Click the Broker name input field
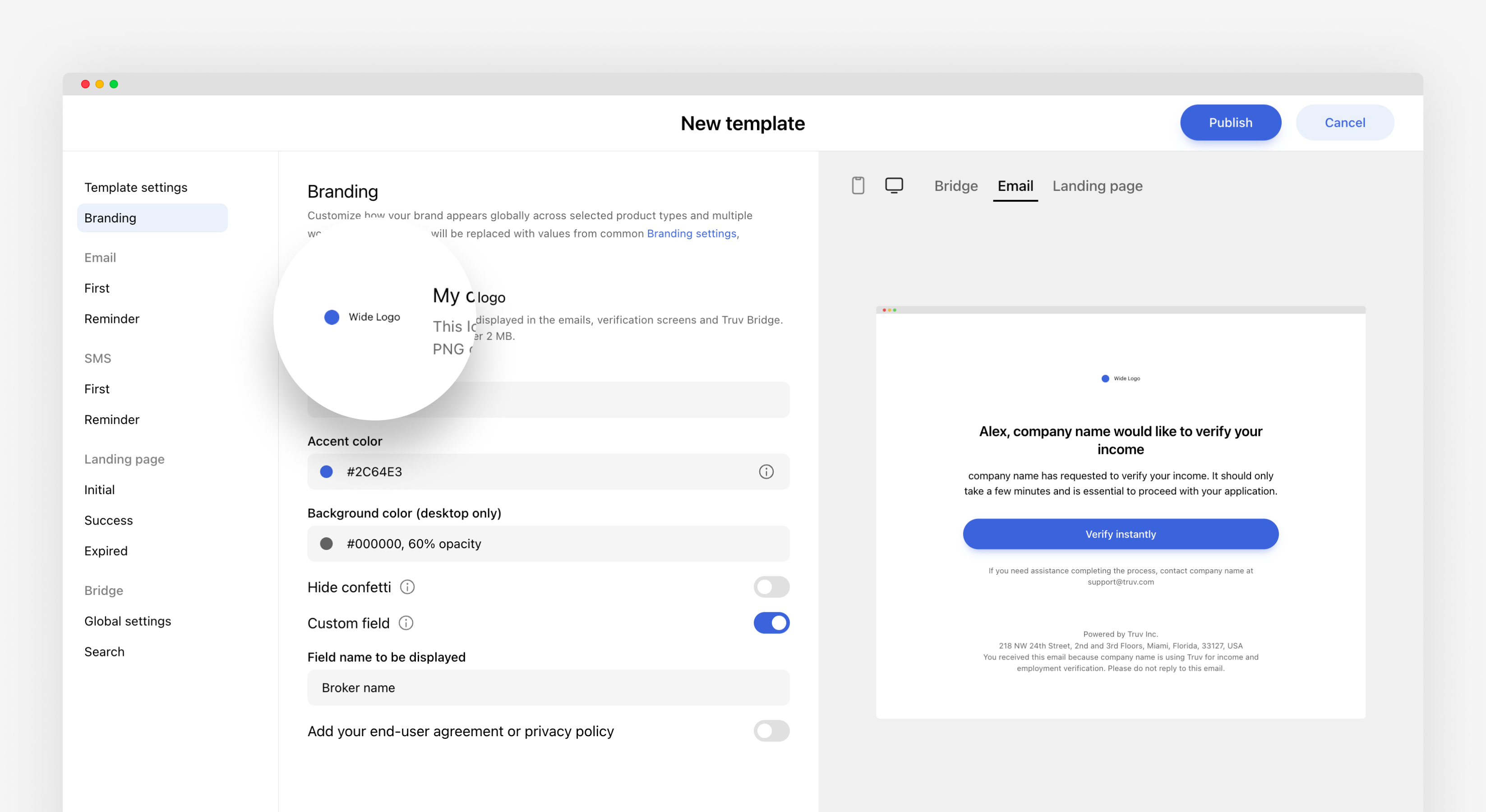Viewport: 1486px width, 812px height. (x=548, y=687)
